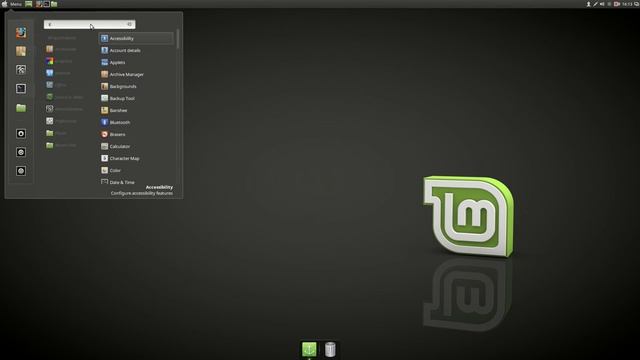Open the Recent Files category folder
640x360 pixels.
tap(62, 145)
